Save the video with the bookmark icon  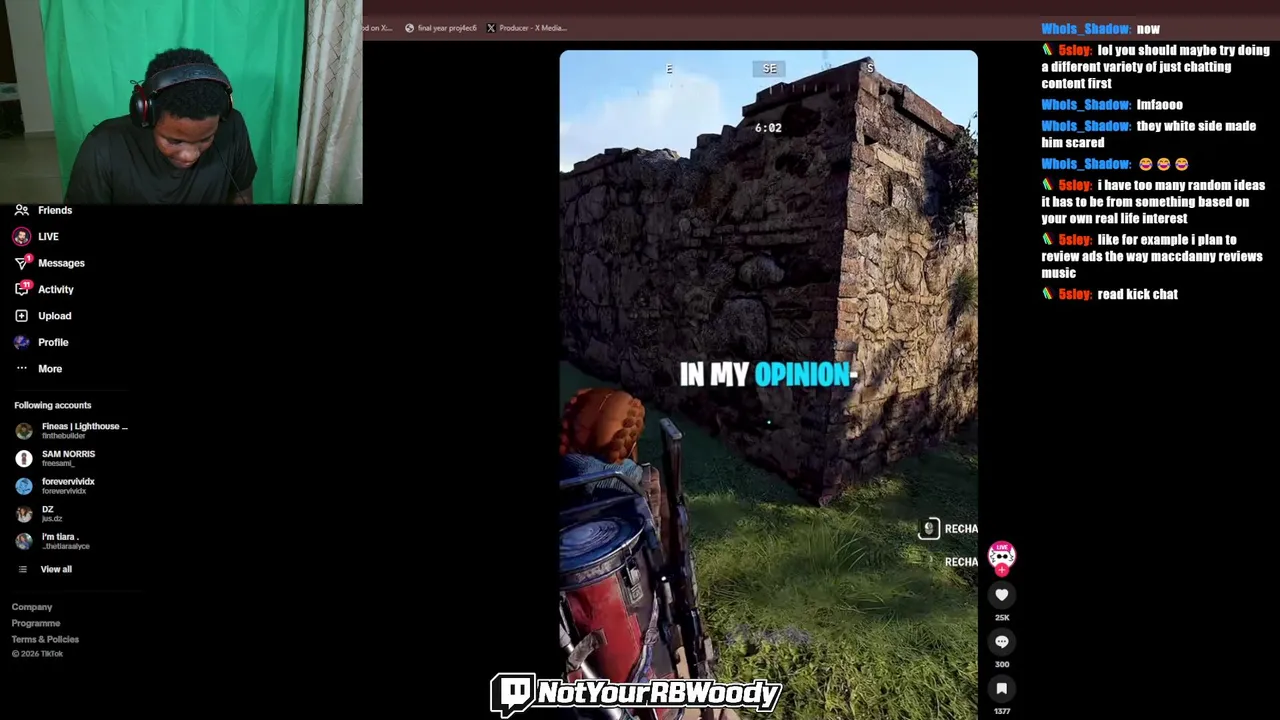pyautogui.click(x=1002, y=689)
